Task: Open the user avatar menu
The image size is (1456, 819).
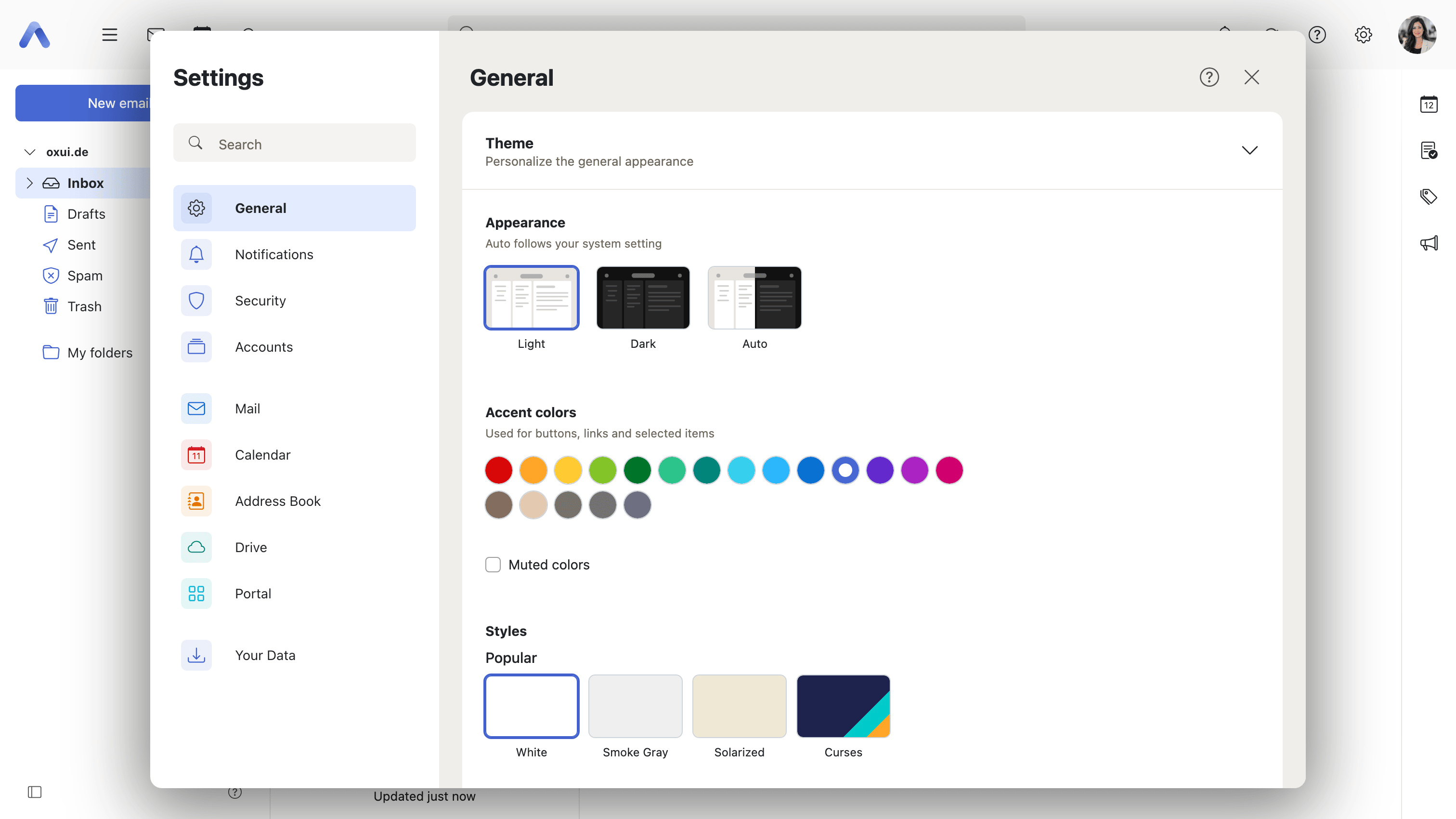Action: (x=1417, y=35)
